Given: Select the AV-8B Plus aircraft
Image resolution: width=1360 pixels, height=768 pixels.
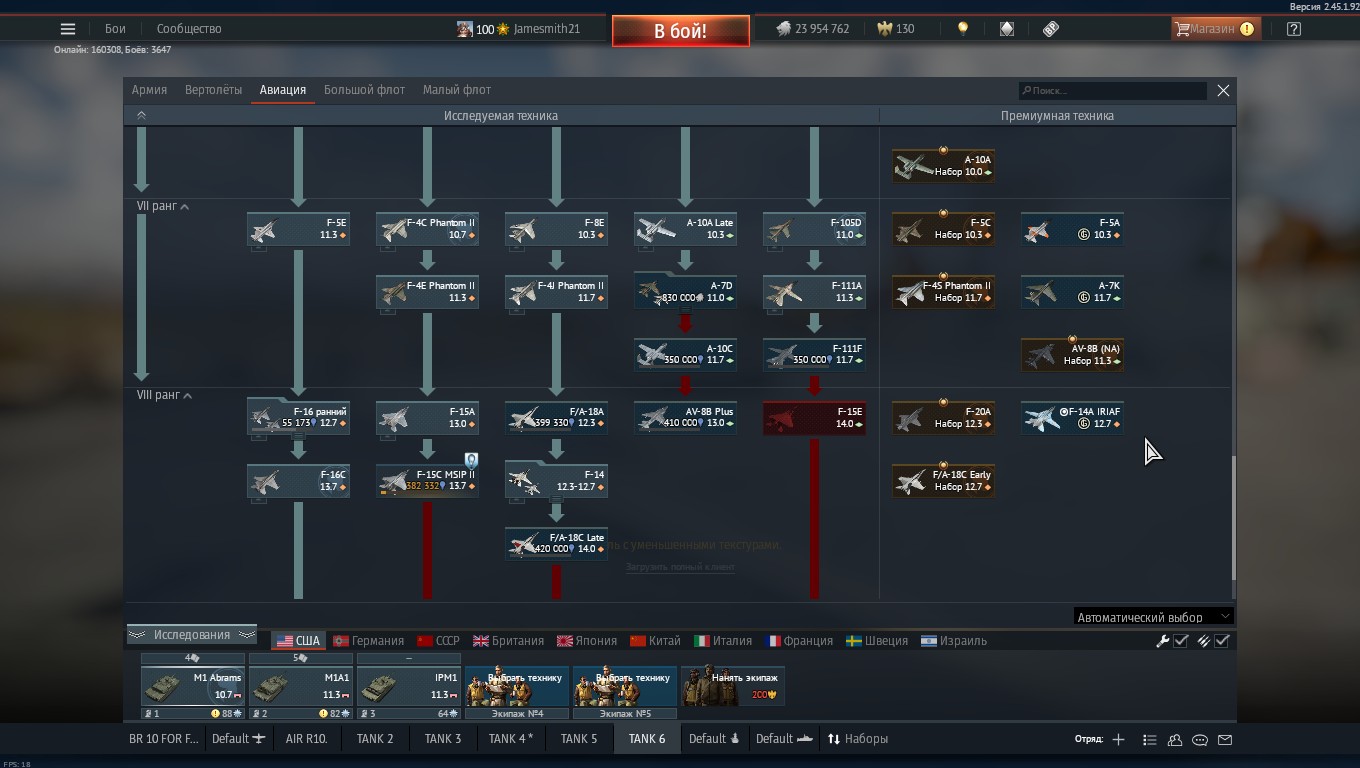Looking at the screenshot, I should tap(685, 418).
